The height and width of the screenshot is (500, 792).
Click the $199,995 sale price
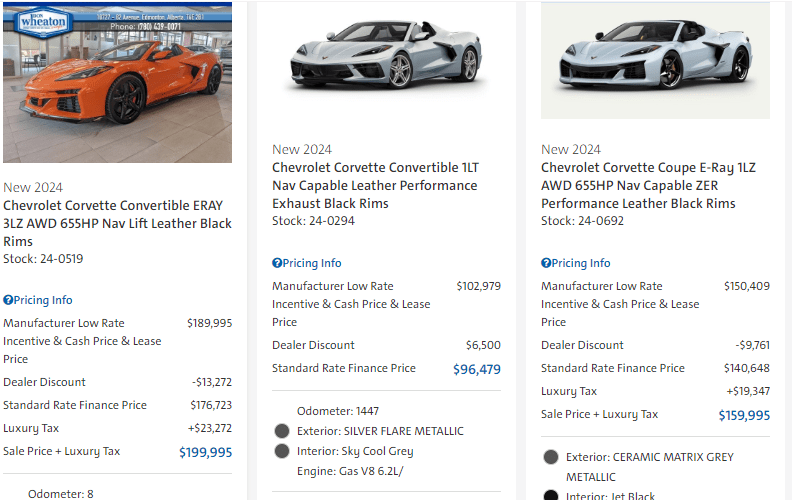(205, 452)
